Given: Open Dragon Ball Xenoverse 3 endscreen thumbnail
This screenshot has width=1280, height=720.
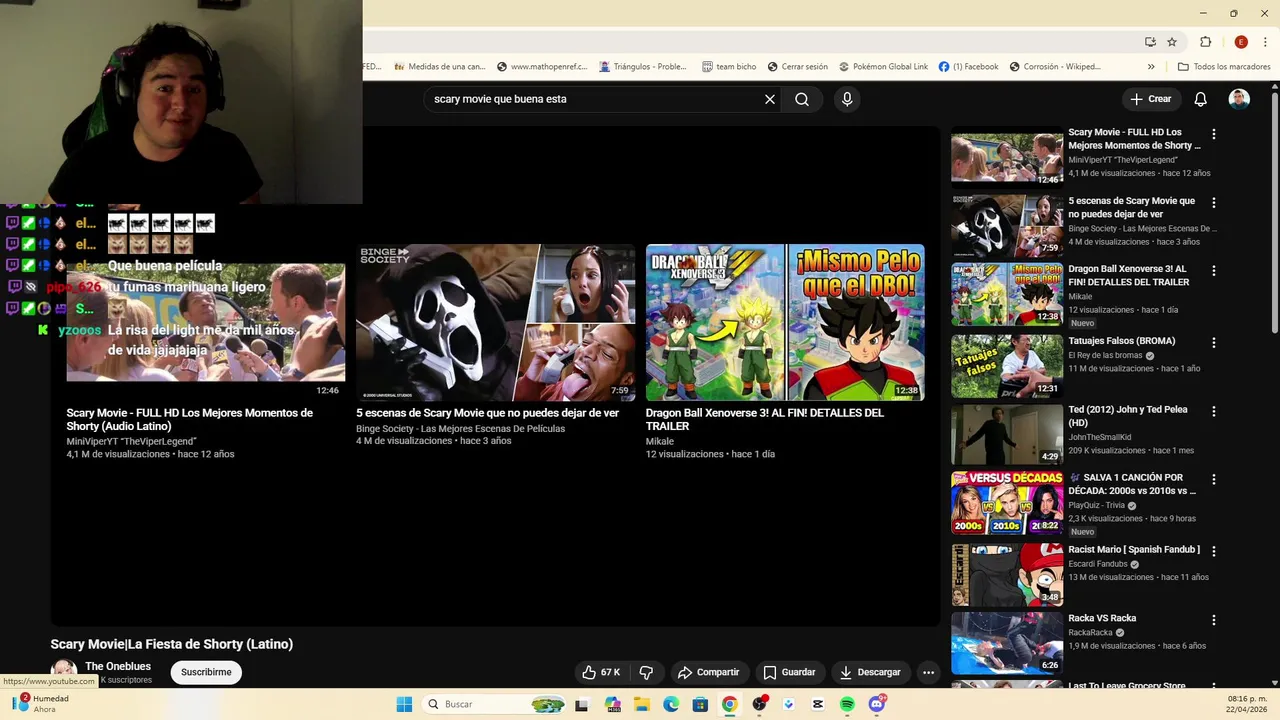Looking at the screenshot, I should [785, 323].
